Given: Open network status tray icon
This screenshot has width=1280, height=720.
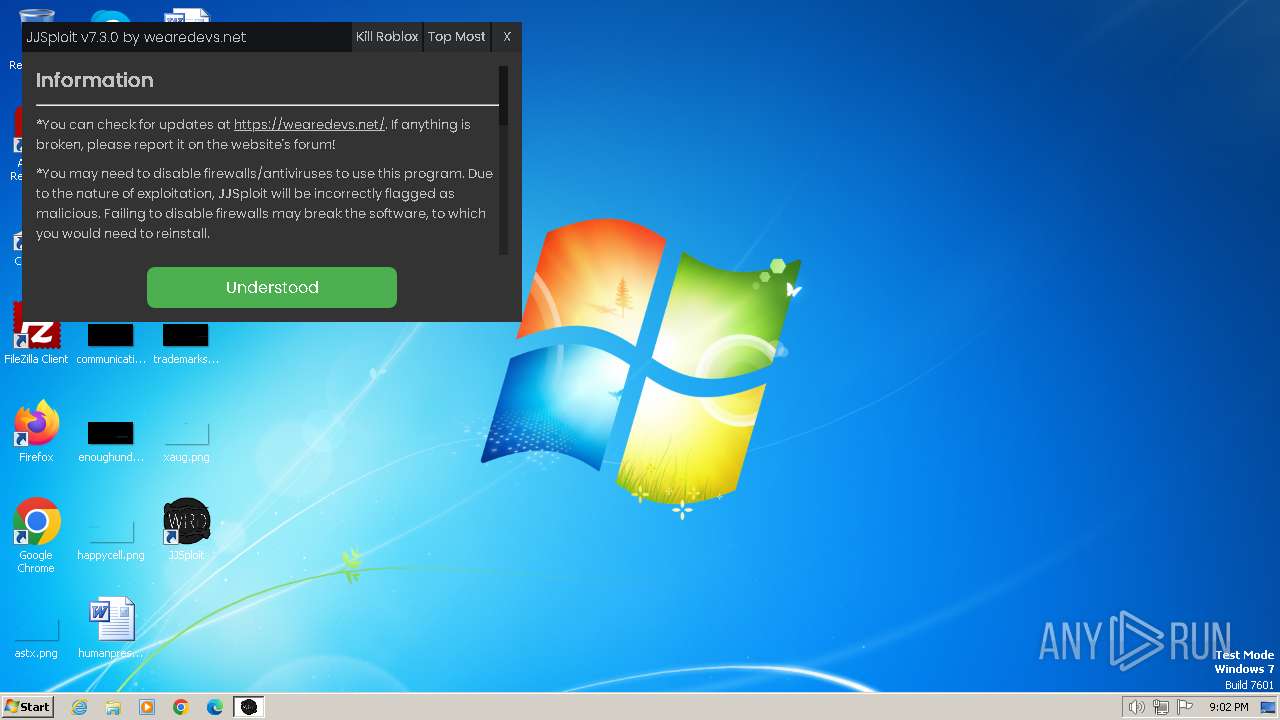Looking at the screenshot, I should (x=1161, y=707).
